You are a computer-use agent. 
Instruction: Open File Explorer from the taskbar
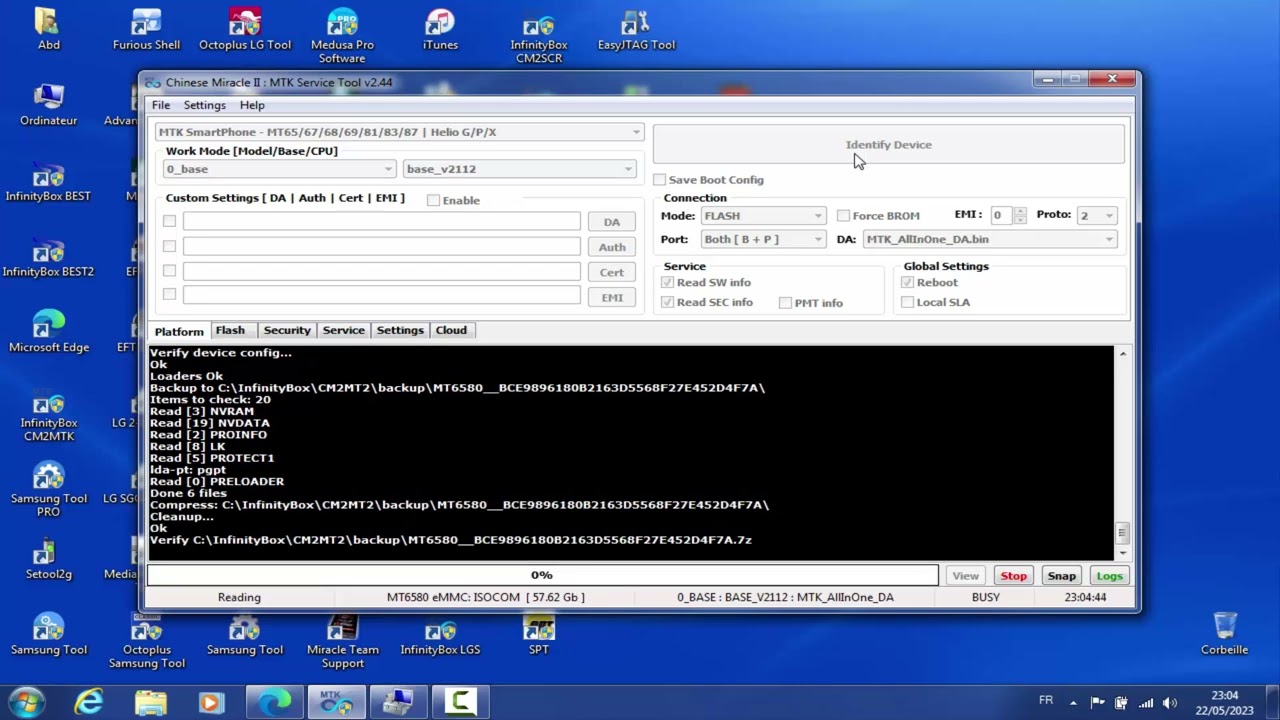click(151, 702)
